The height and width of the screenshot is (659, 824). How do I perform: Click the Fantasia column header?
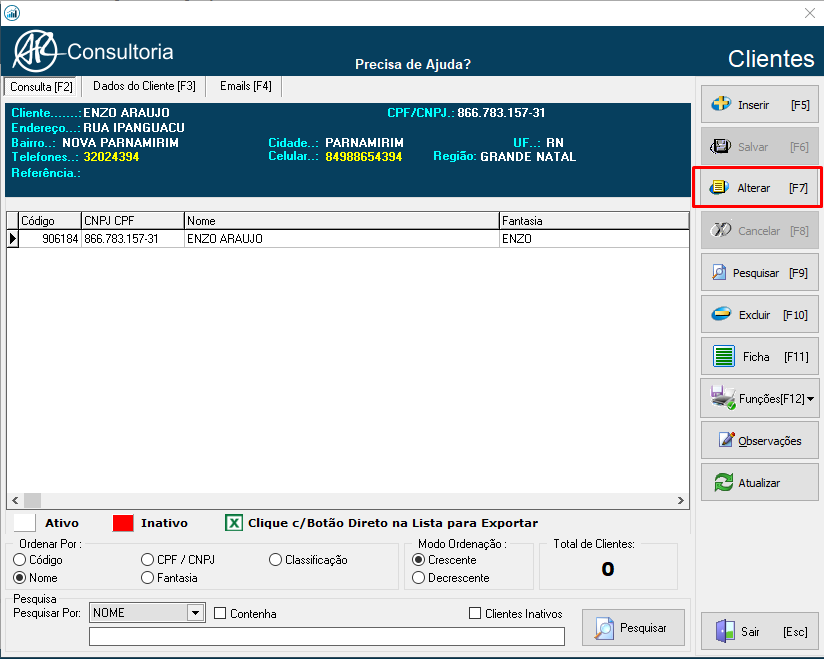click(594, 221)
